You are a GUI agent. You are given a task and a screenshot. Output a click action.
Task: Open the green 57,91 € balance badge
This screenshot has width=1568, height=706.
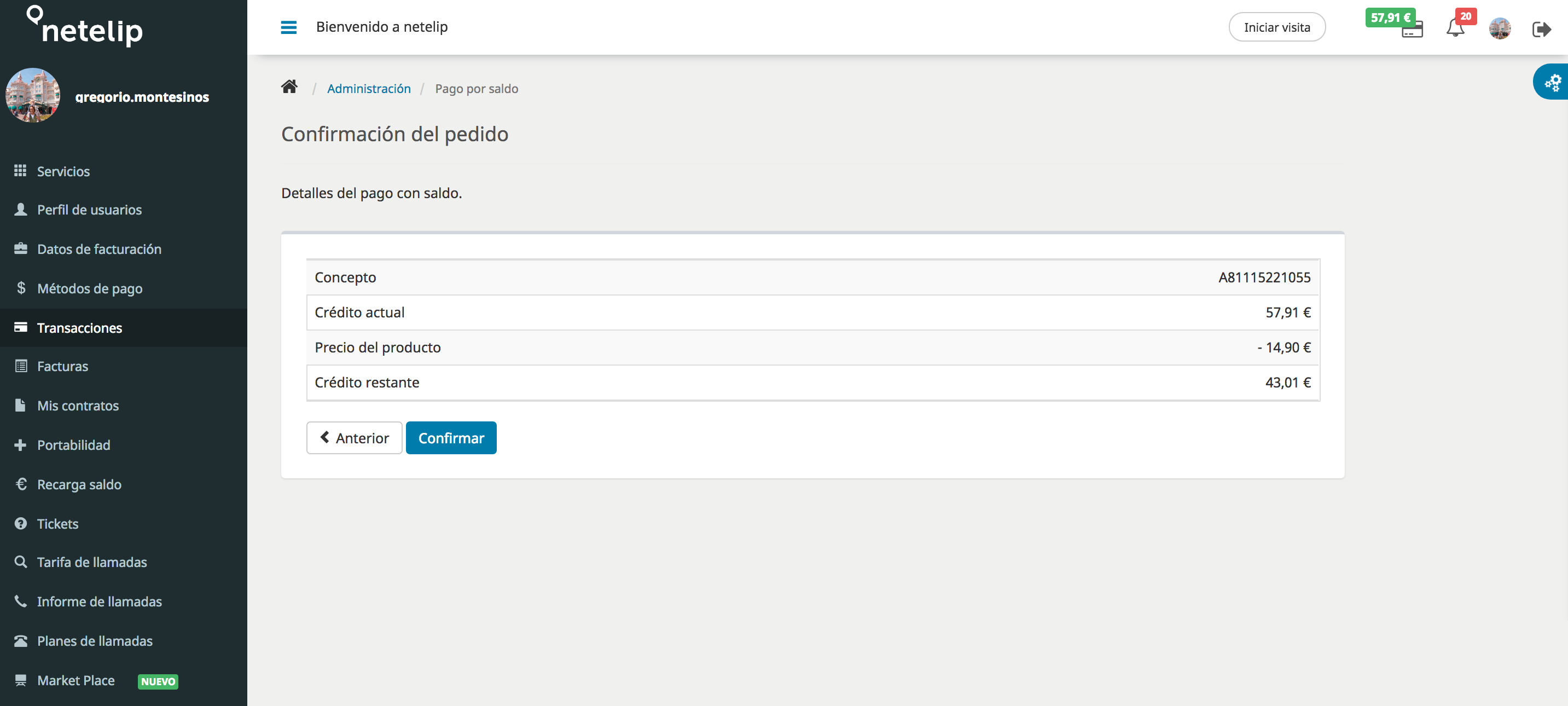pyautogui.click(x=1390, y=18)
